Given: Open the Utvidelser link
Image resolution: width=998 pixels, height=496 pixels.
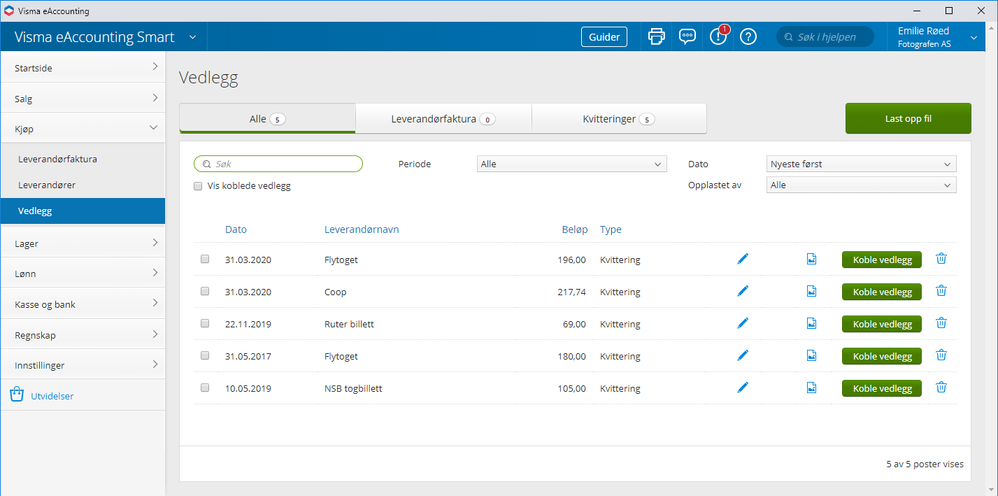Looking at the screenshot, I should [52, 396].
